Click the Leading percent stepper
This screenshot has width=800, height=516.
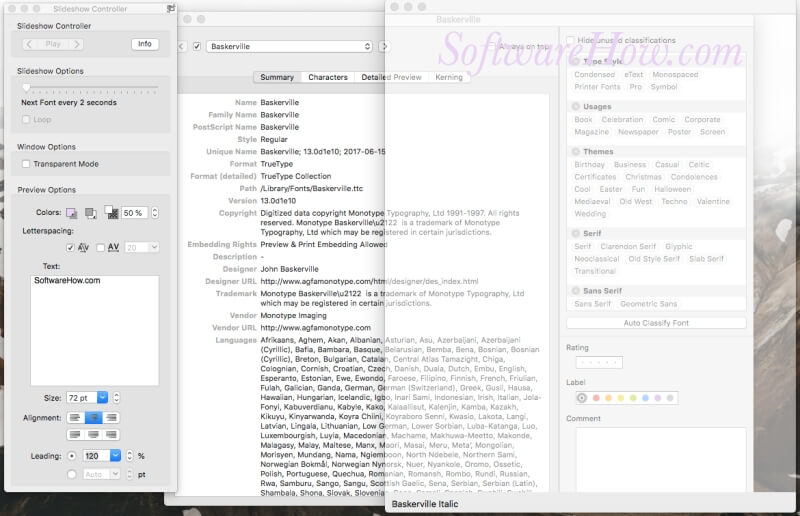click(130, 456)
